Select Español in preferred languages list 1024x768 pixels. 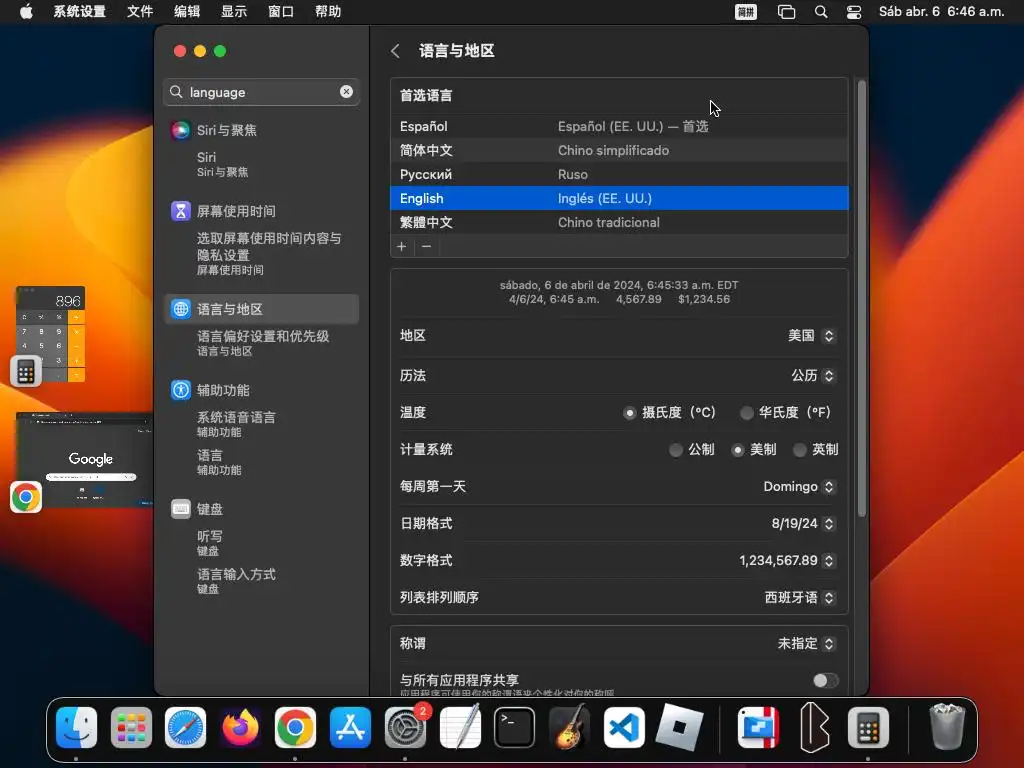pos(619,127)
